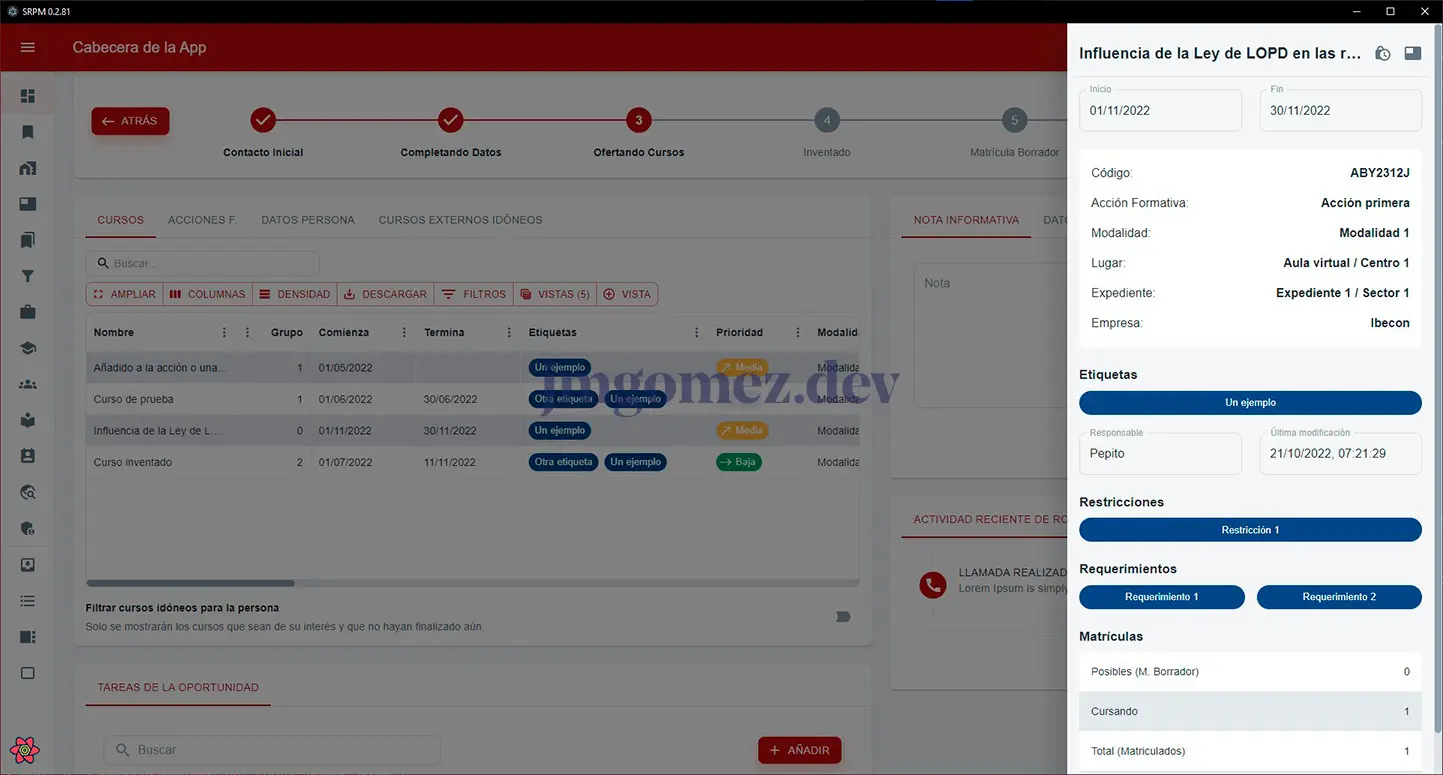Switch to the Datos Persona tab

(x=307, y=220)
